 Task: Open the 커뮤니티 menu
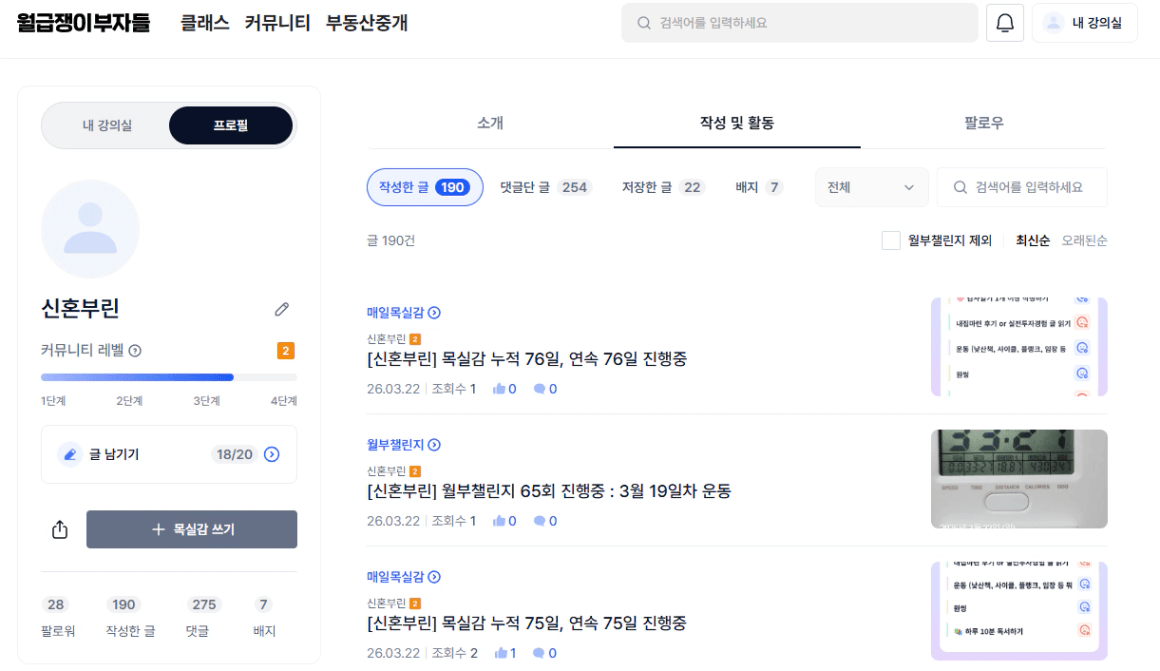(277, 23)
